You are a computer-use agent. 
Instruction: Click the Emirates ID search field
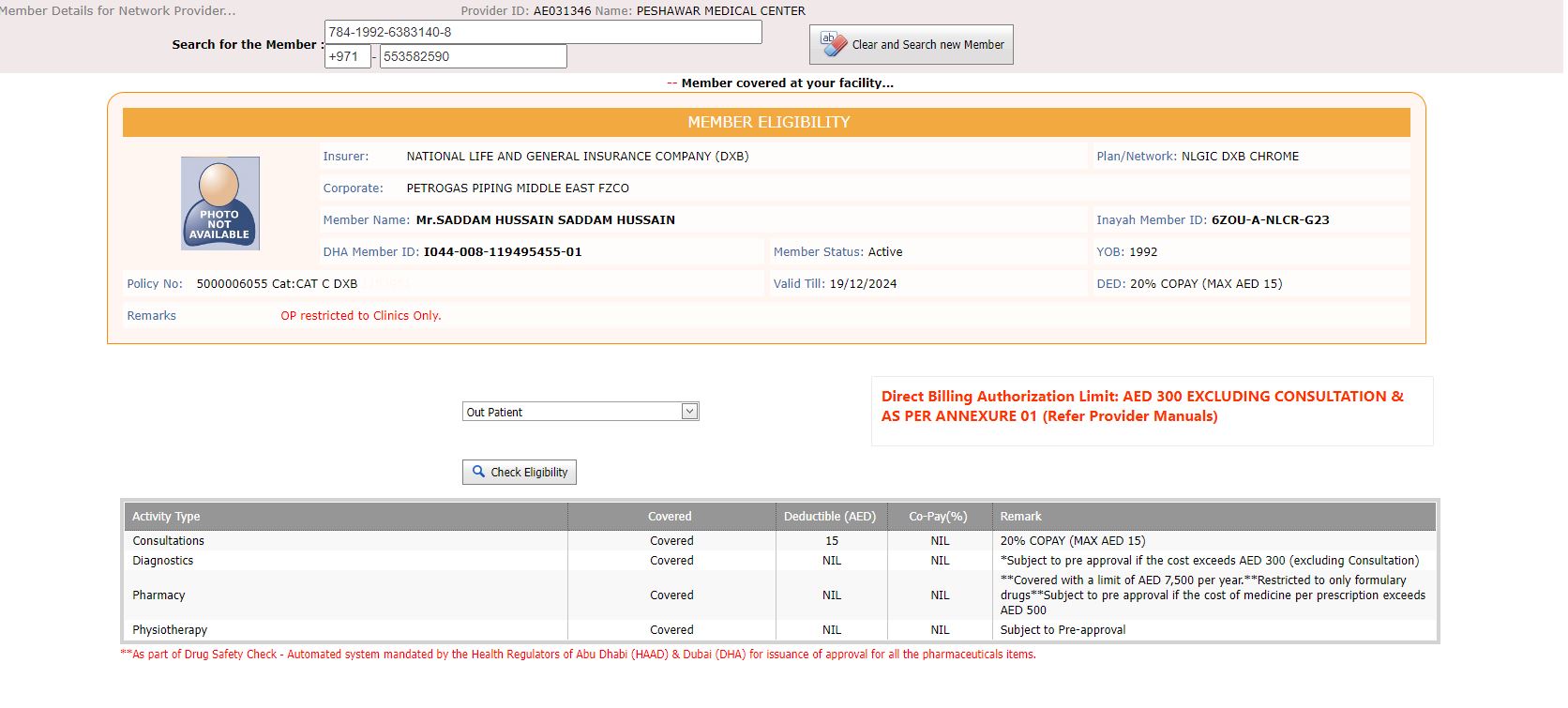[x=542, y=32]
